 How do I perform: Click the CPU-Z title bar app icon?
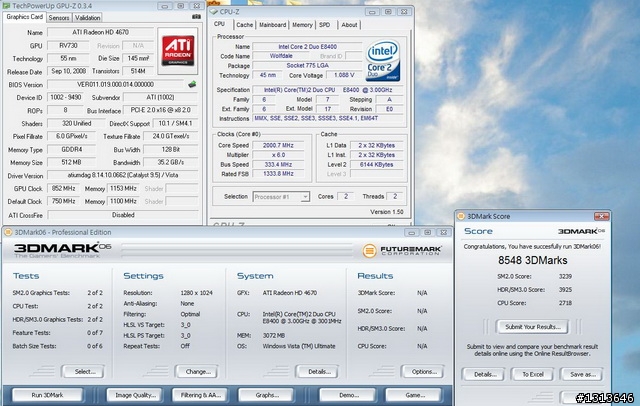click(213, 11)
